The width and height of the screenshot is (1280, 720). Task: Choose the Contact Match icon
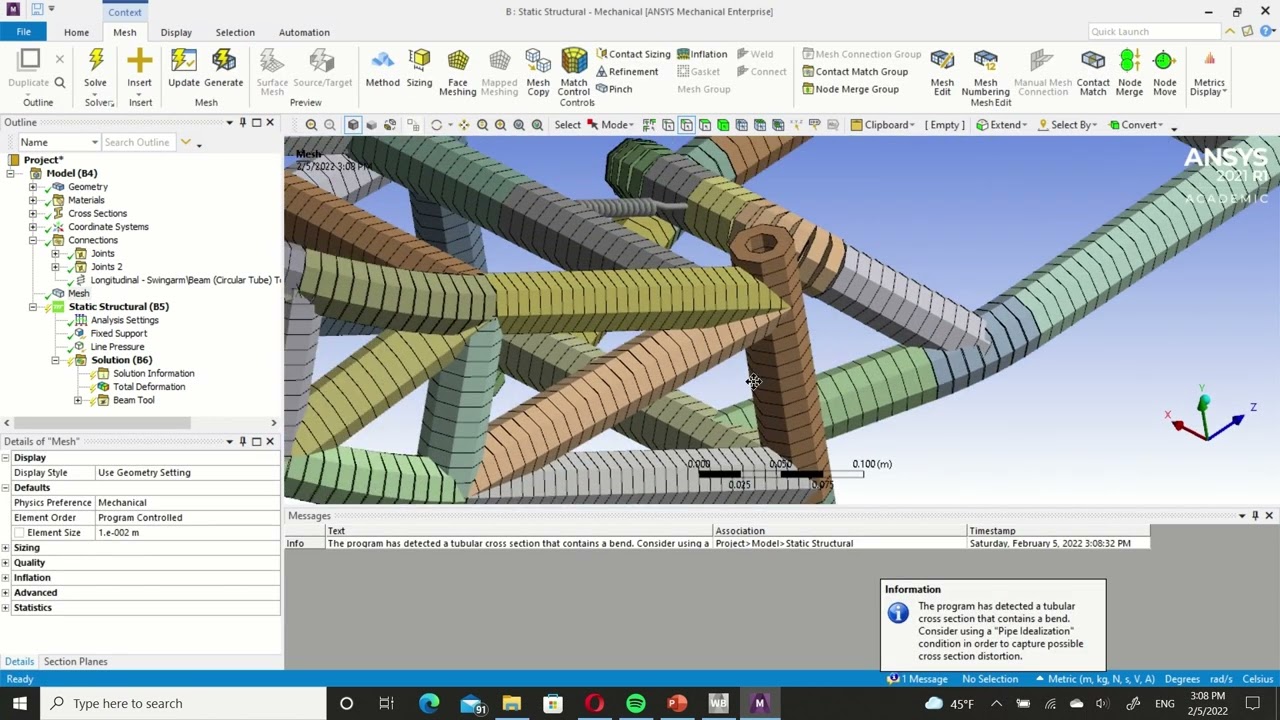pyautogui.click(x=1093, y=61)
